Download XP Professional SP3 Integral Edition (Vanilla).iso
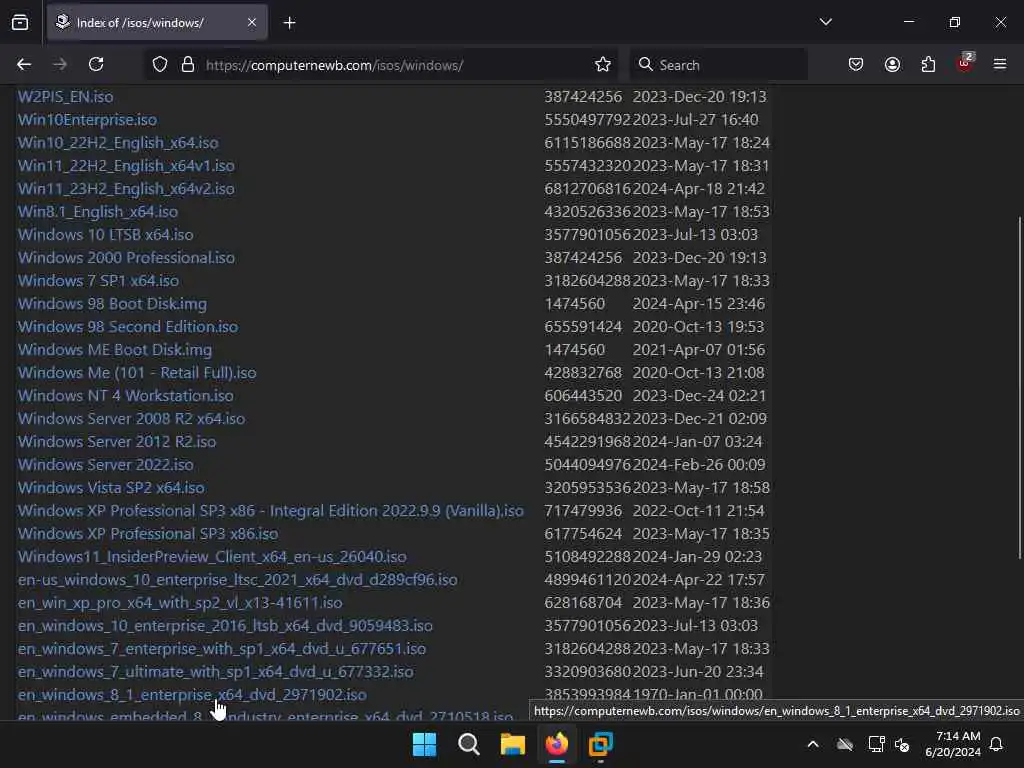 [x=271, y=510]
